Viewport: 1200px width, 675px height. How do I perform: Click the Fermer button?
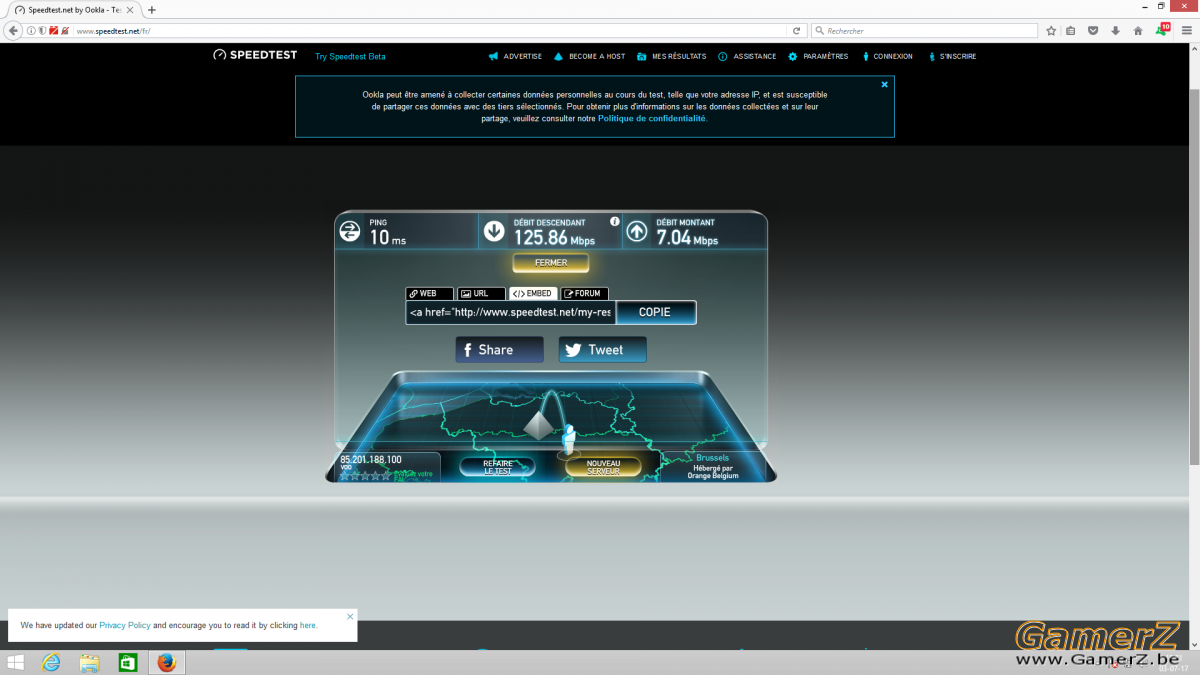pos(551,263)
